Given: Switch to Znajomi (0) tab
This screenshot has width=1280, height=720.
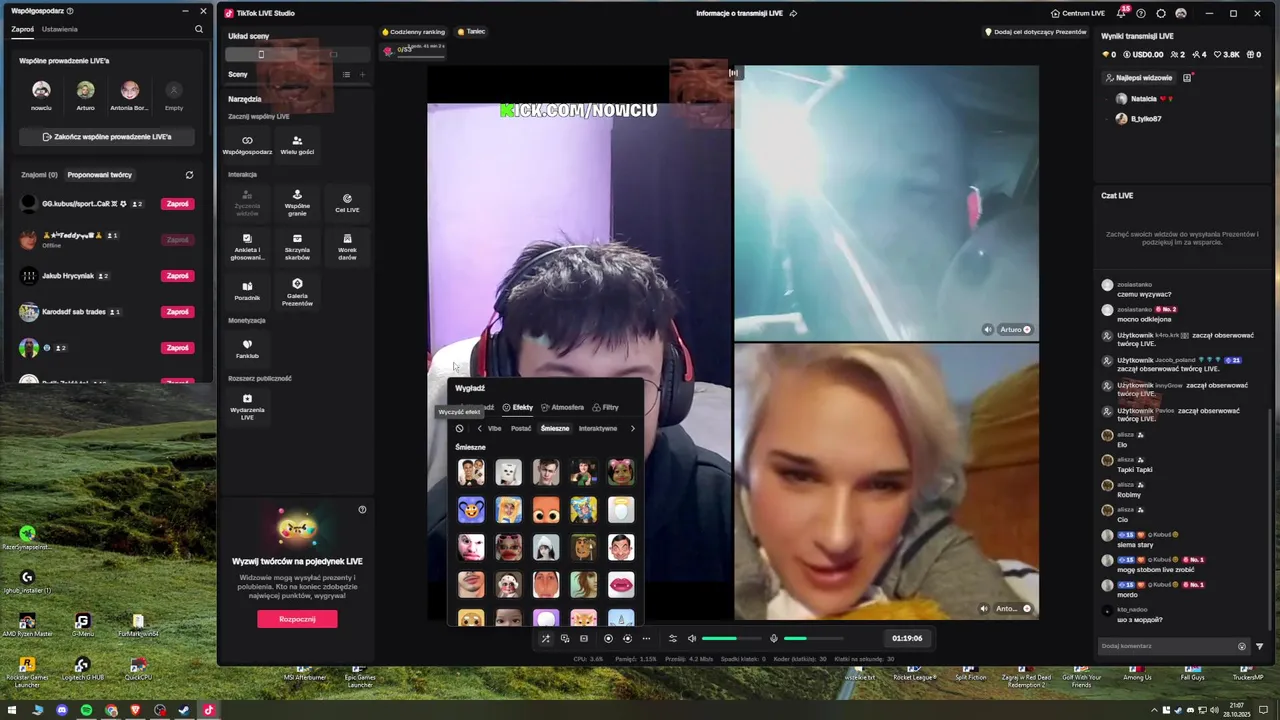Looking at the screenshot, I should click(40, 175).
